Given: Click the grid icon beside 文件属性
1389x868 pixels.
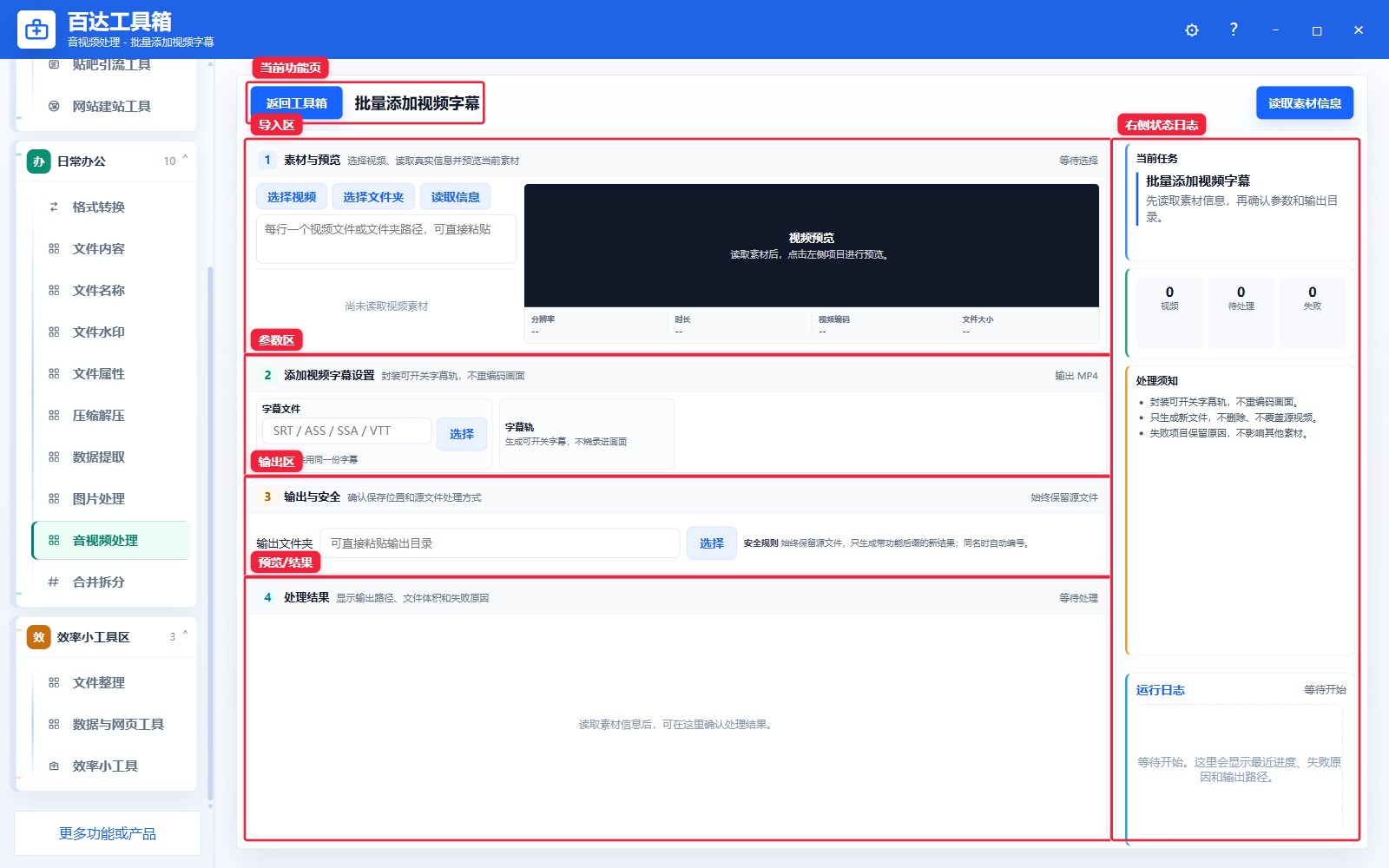Looking at the screenshot, I should click(54, 373).
